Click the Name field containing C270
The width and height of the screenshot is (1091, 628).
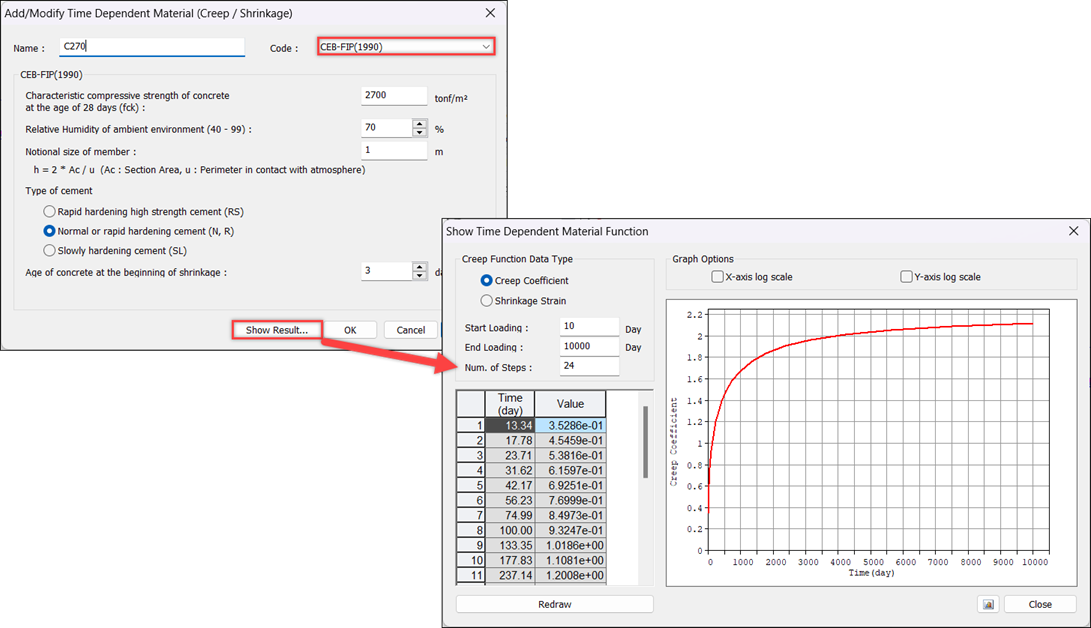click(x=152, y=47)
